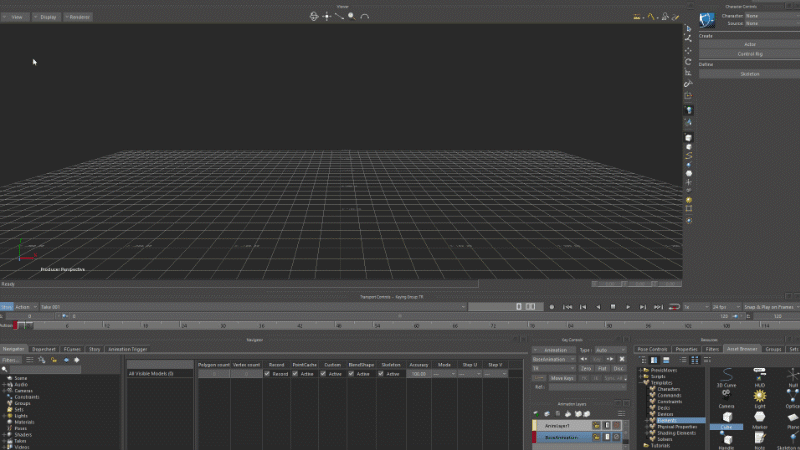Viewport: 800px width, 450px height.
Task: Select the Scale tool in viewer toolbar
Action: point(688,73)
